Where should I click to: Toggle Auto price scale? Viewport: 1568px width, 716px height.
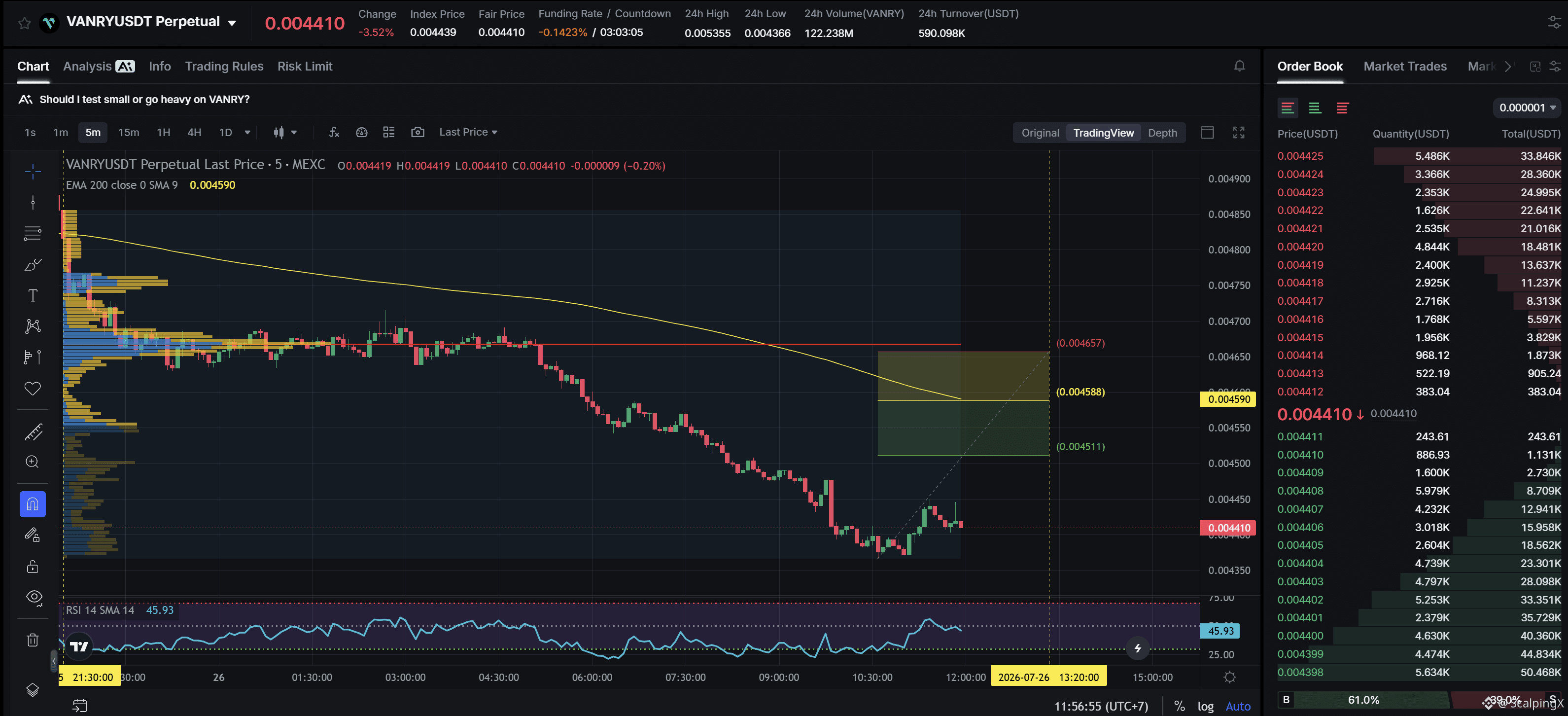pyautogui.click(x=1237, y=706)
